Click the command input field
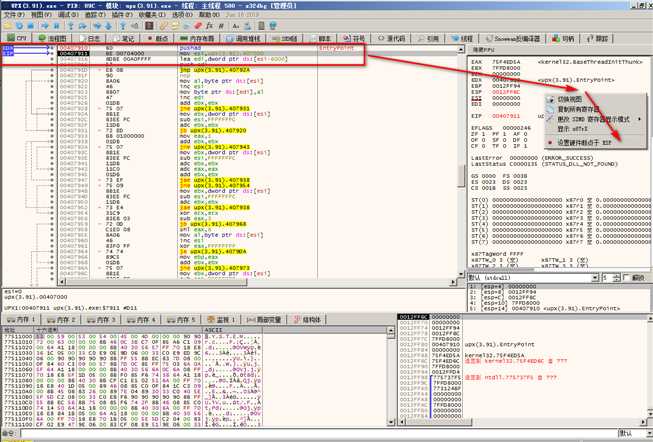The image size is (653, 442). (318, 433)
